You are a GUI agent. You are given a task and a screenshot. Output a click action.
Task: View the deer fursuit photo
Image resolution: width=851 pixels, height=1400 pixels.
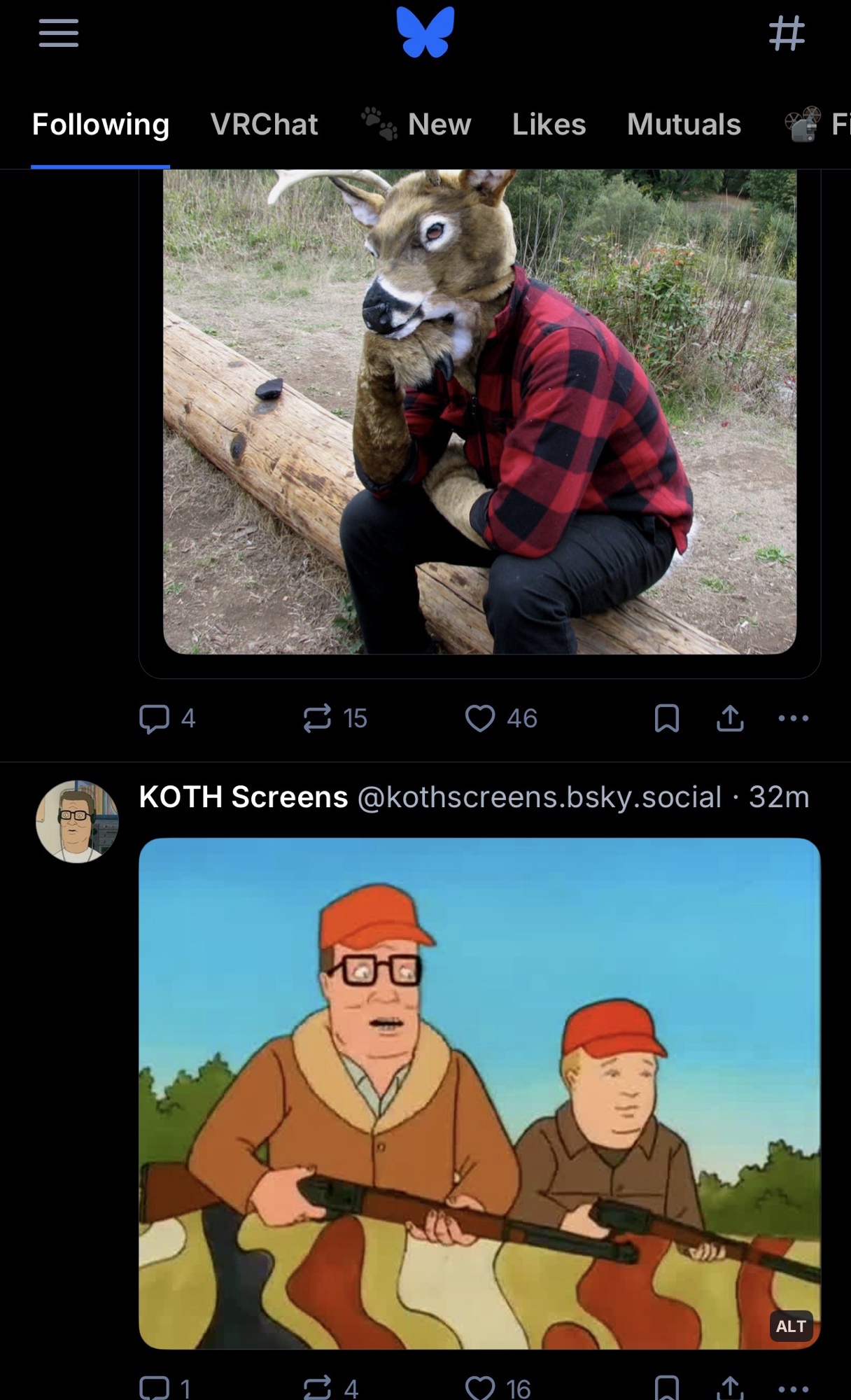[479, 412]
